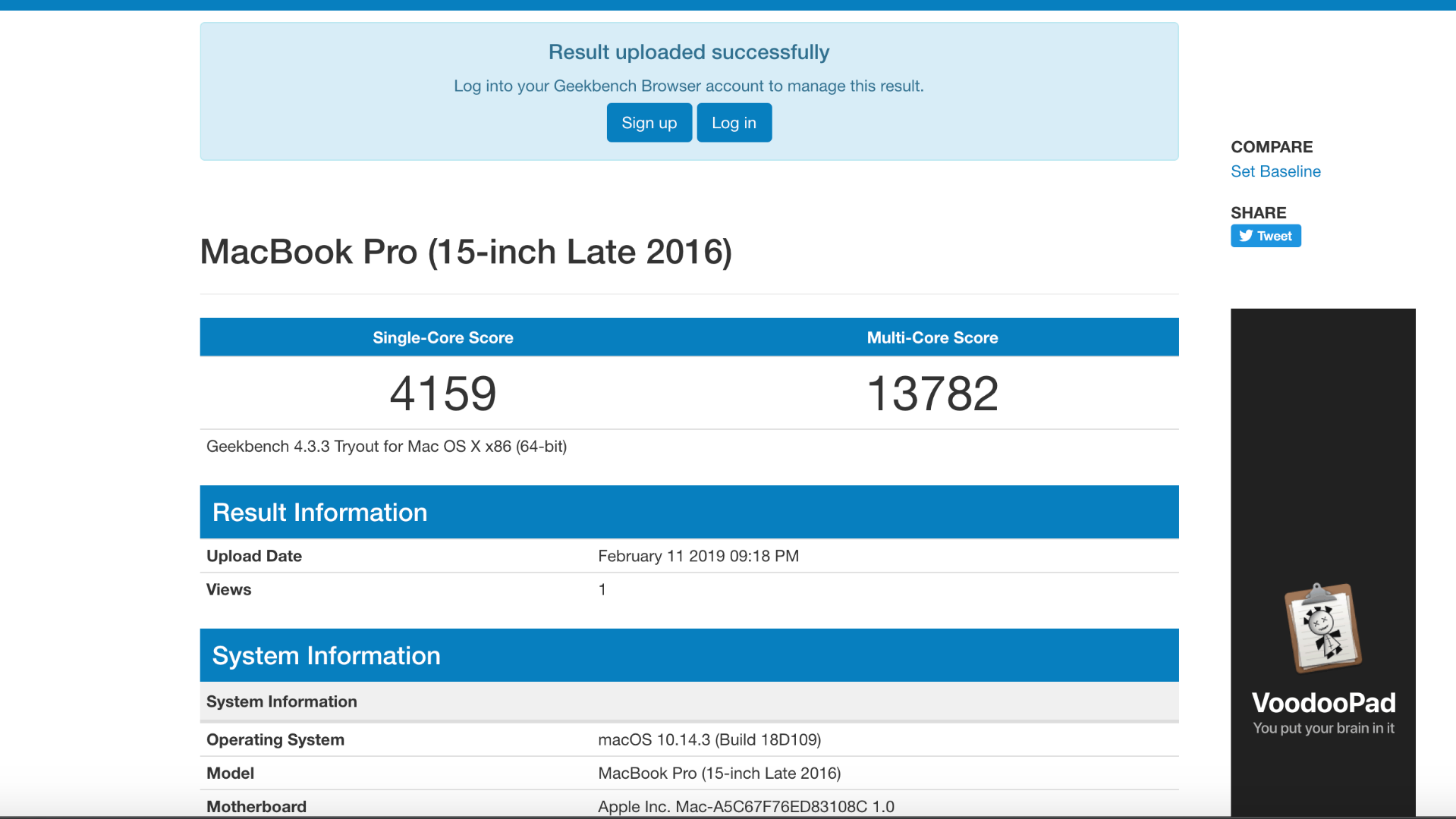Share result with the Tweet button
Image resolution: width=1456 pixels, height=819 pixels.
coord(1266,236)
